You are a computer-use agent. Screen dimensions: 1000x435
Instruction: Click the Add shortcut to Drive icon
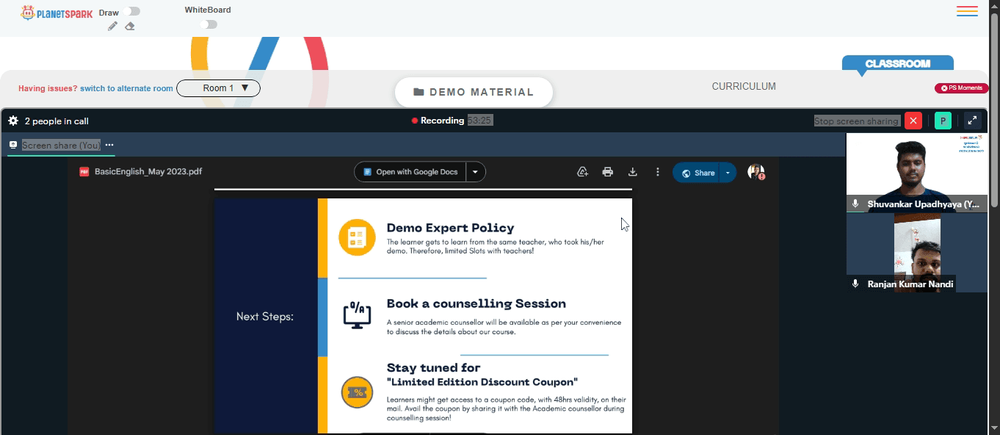pyautogui.click(x=582, y=172)
